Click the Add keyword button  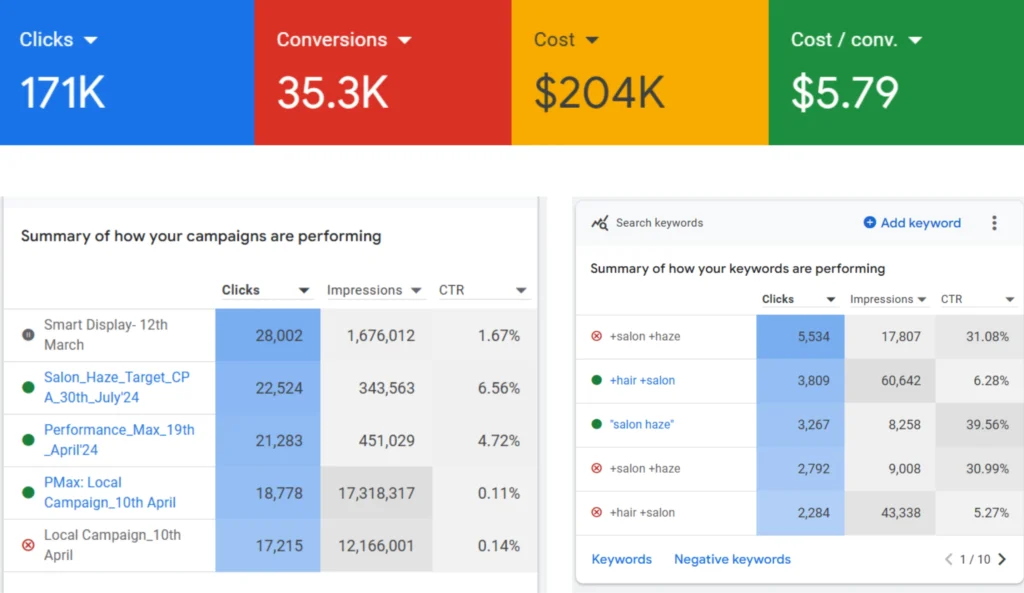912,223
